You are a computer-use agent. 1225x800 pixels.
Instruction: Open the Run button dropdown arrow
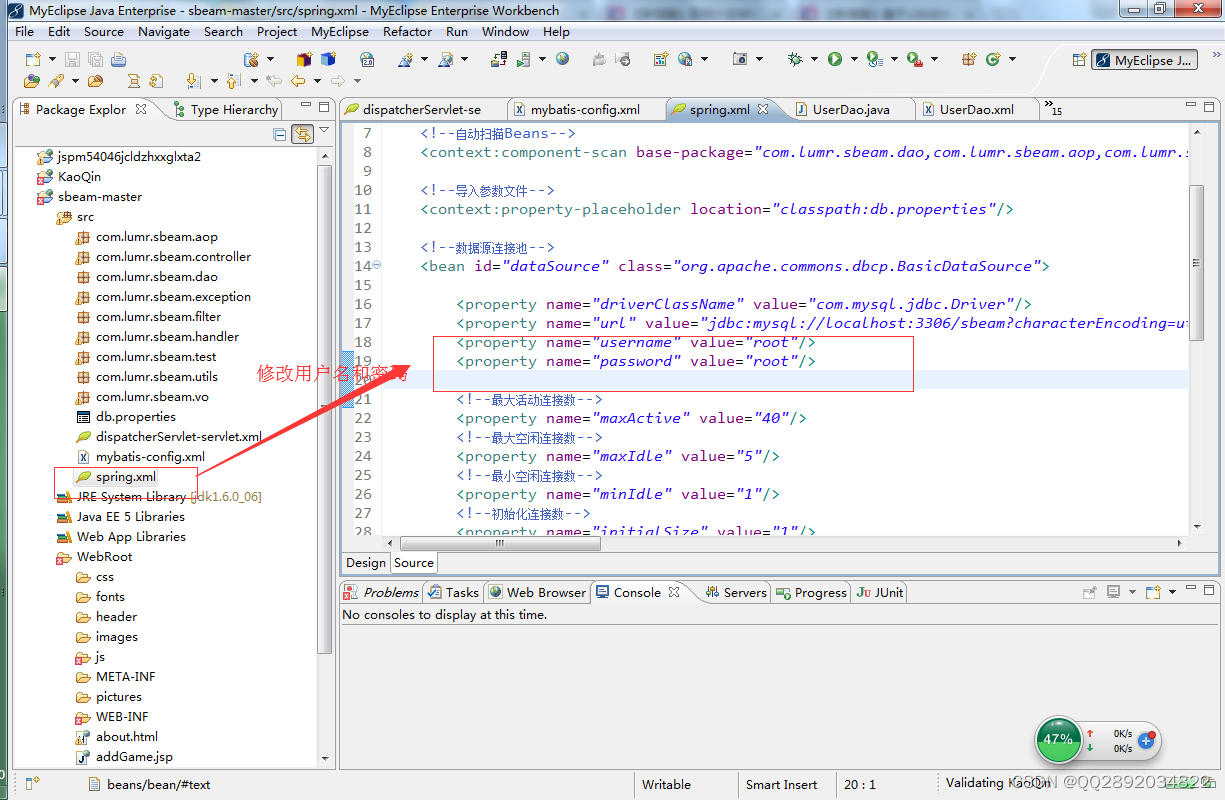coord(852,60)
